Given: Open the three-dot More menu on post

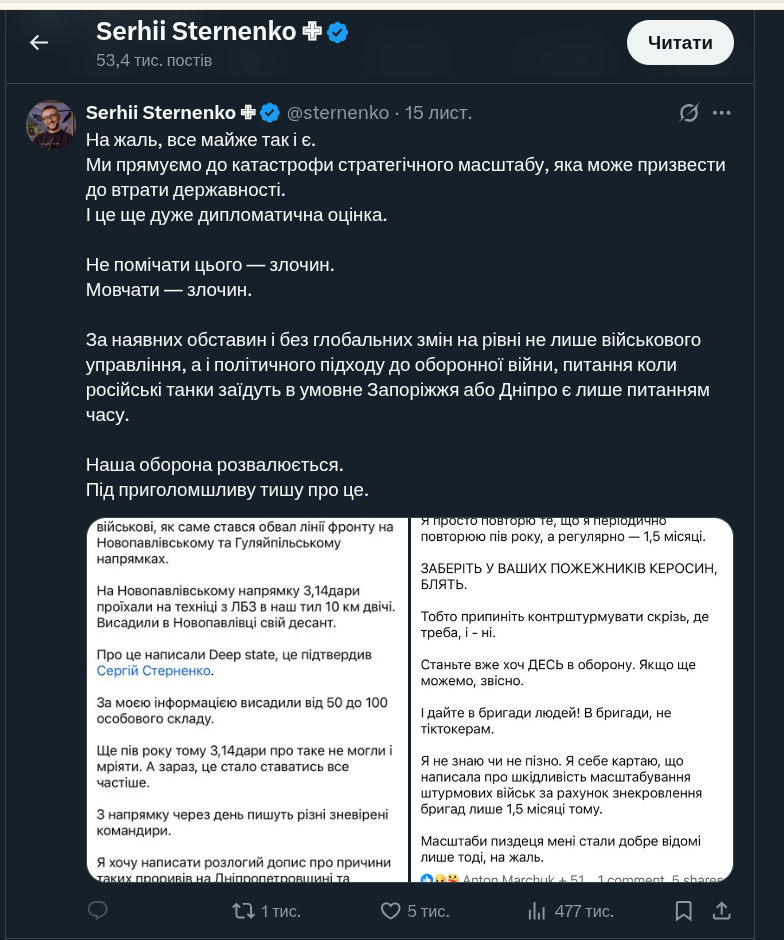Looking at the screenshot, I should [x=722, y=113].
